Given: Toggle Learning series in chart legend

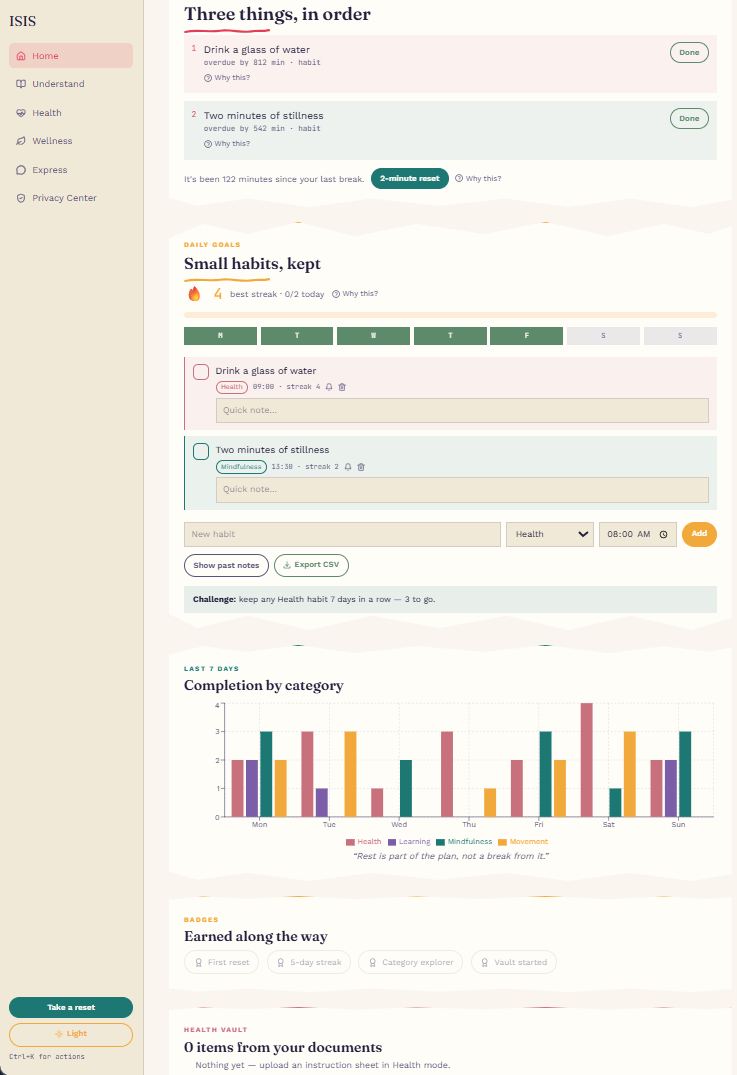Looking at the screenshot, I should (x=409, y=841).
